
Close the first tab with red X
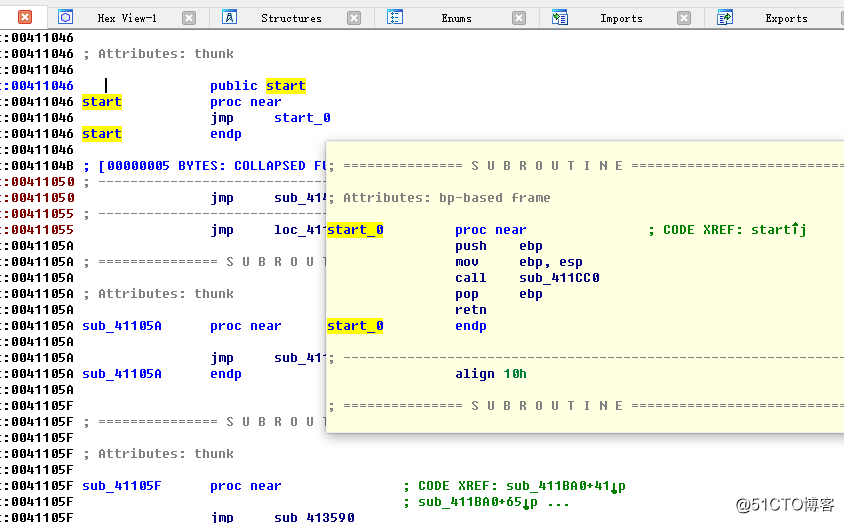(x=25, y=18)
